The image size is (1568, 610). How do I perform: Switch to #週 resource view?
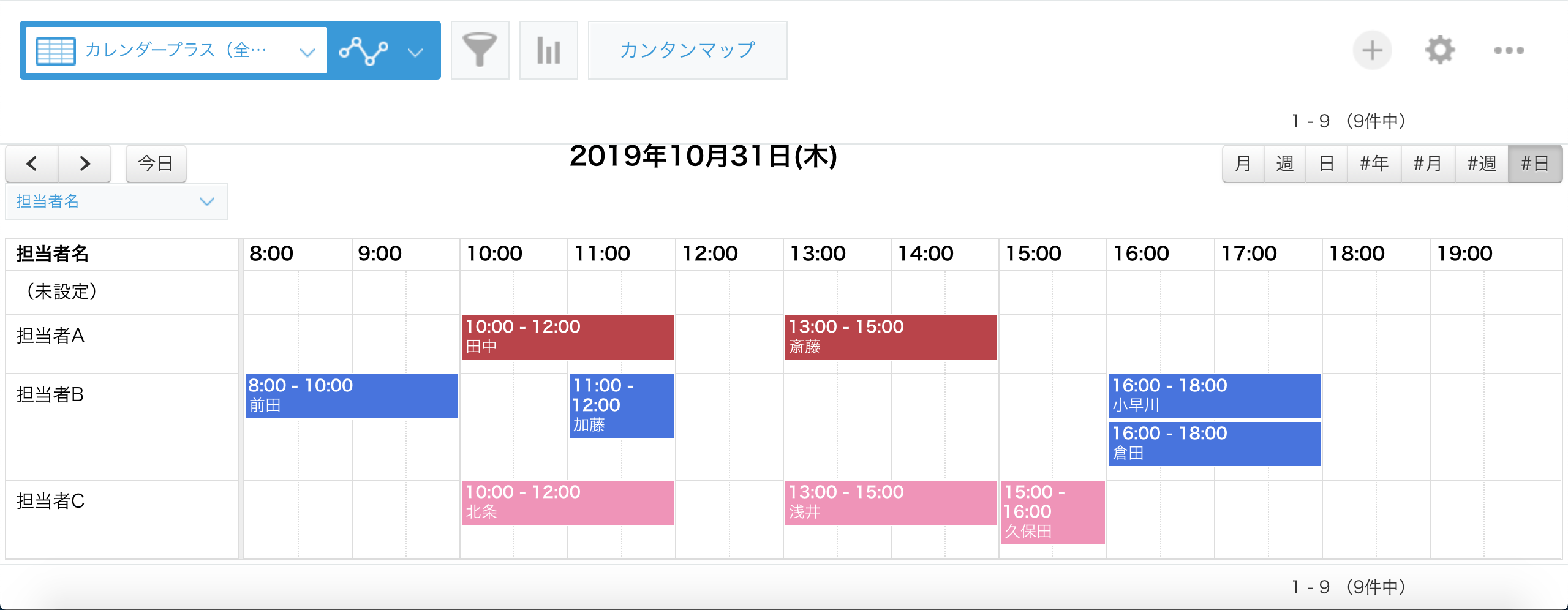point(1482,164)
